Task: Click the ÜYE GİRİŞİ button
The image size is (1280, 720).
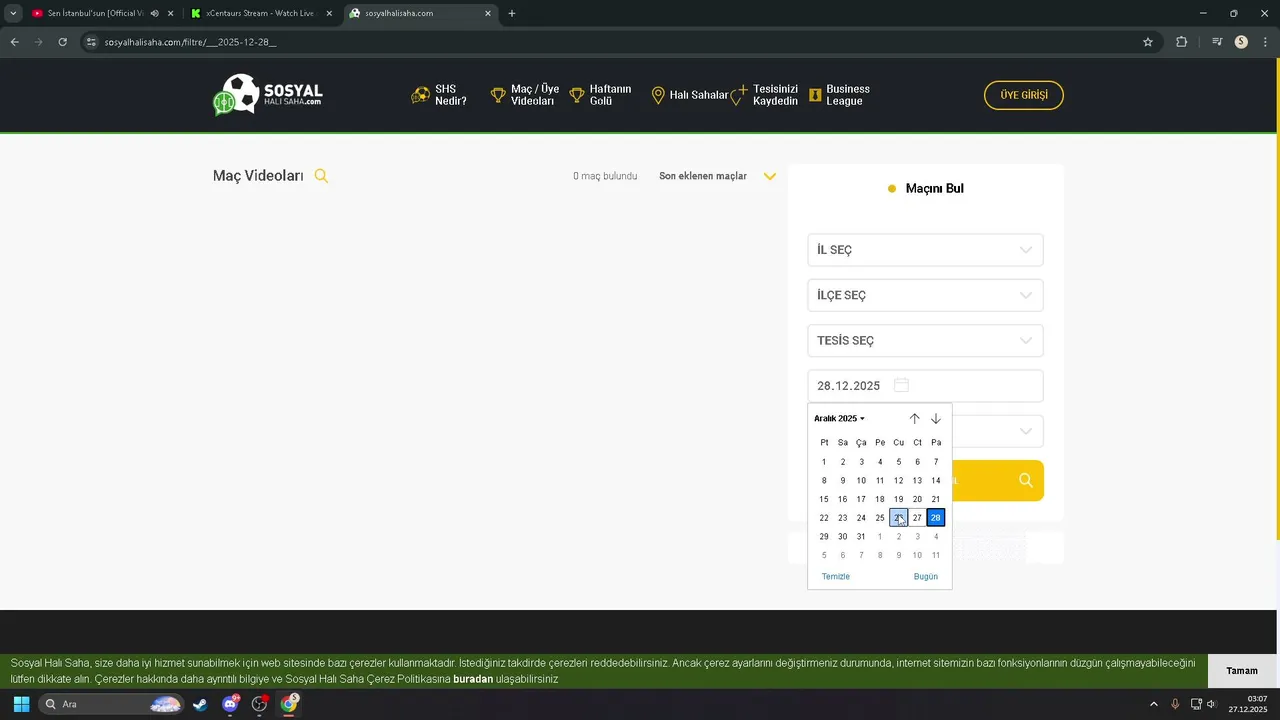Action: click(x=1024, y=95)
